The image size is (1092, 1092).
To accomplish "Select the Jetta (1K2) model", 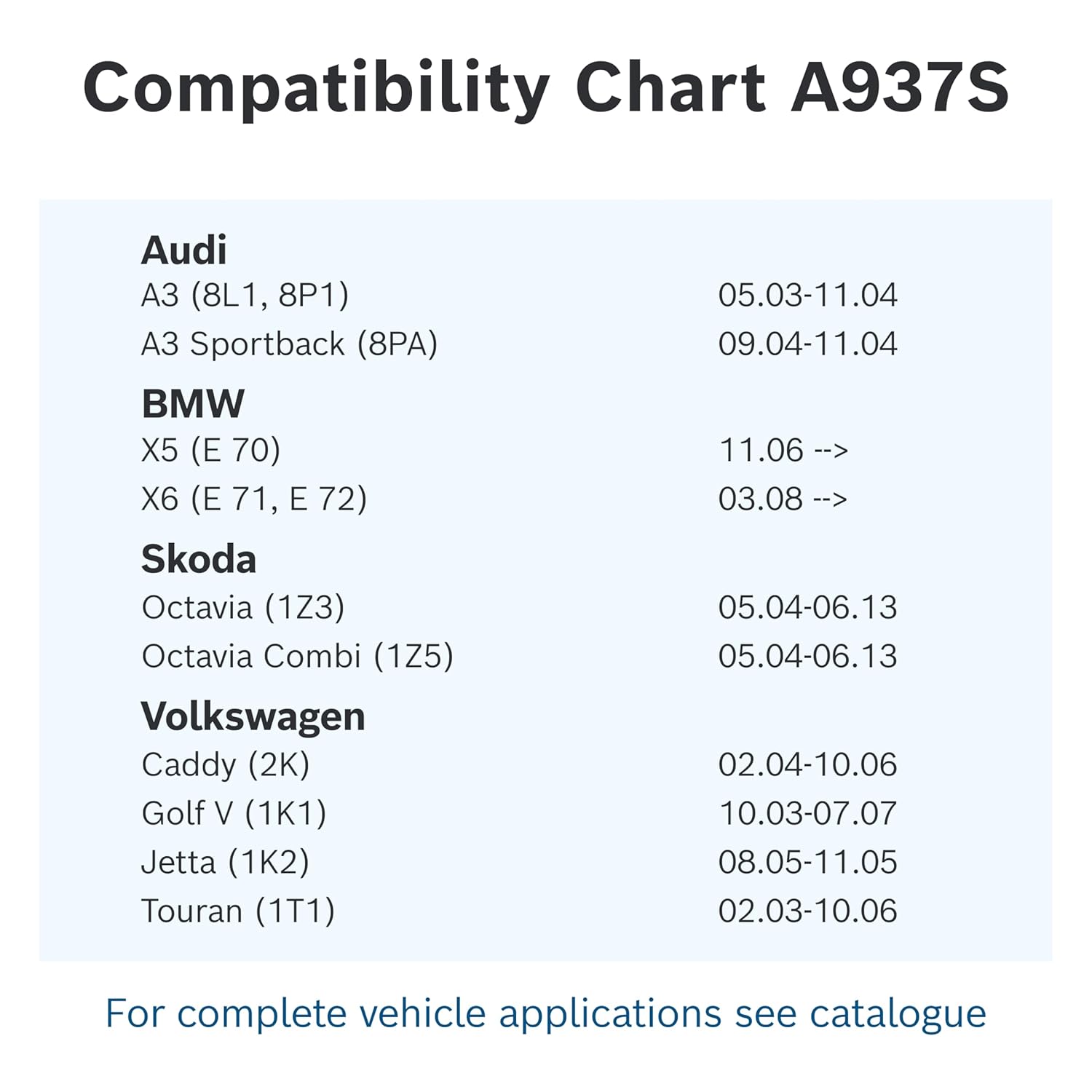I will tap(225, 863).
